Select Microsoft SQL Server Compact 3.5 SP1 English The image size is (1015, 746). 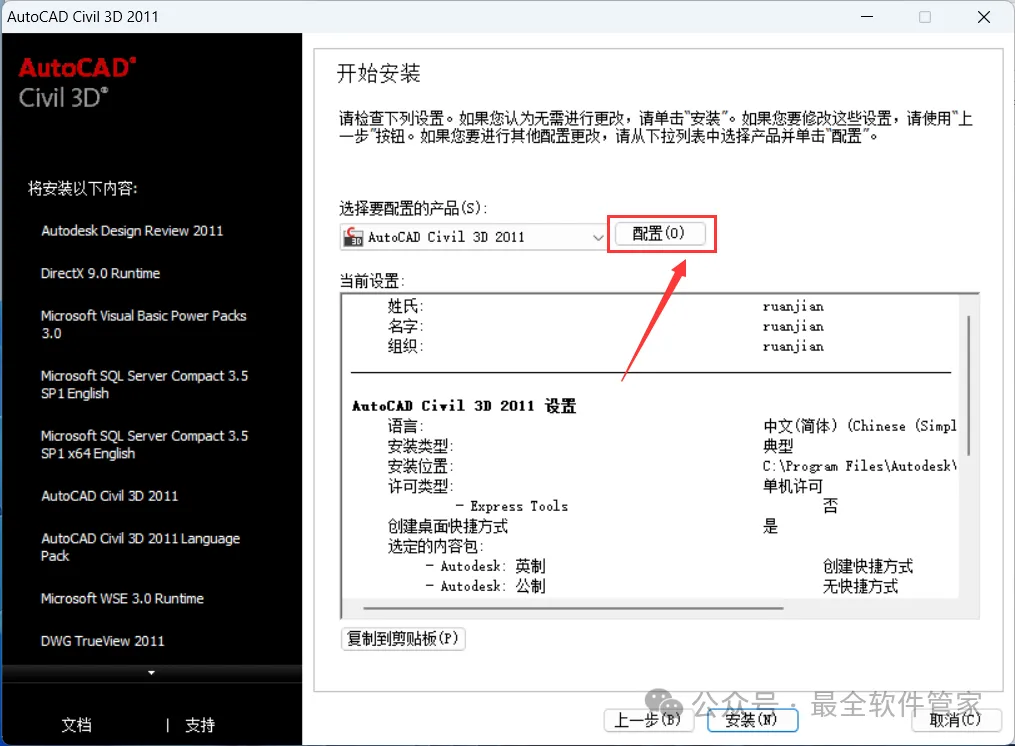coord(144,385)
